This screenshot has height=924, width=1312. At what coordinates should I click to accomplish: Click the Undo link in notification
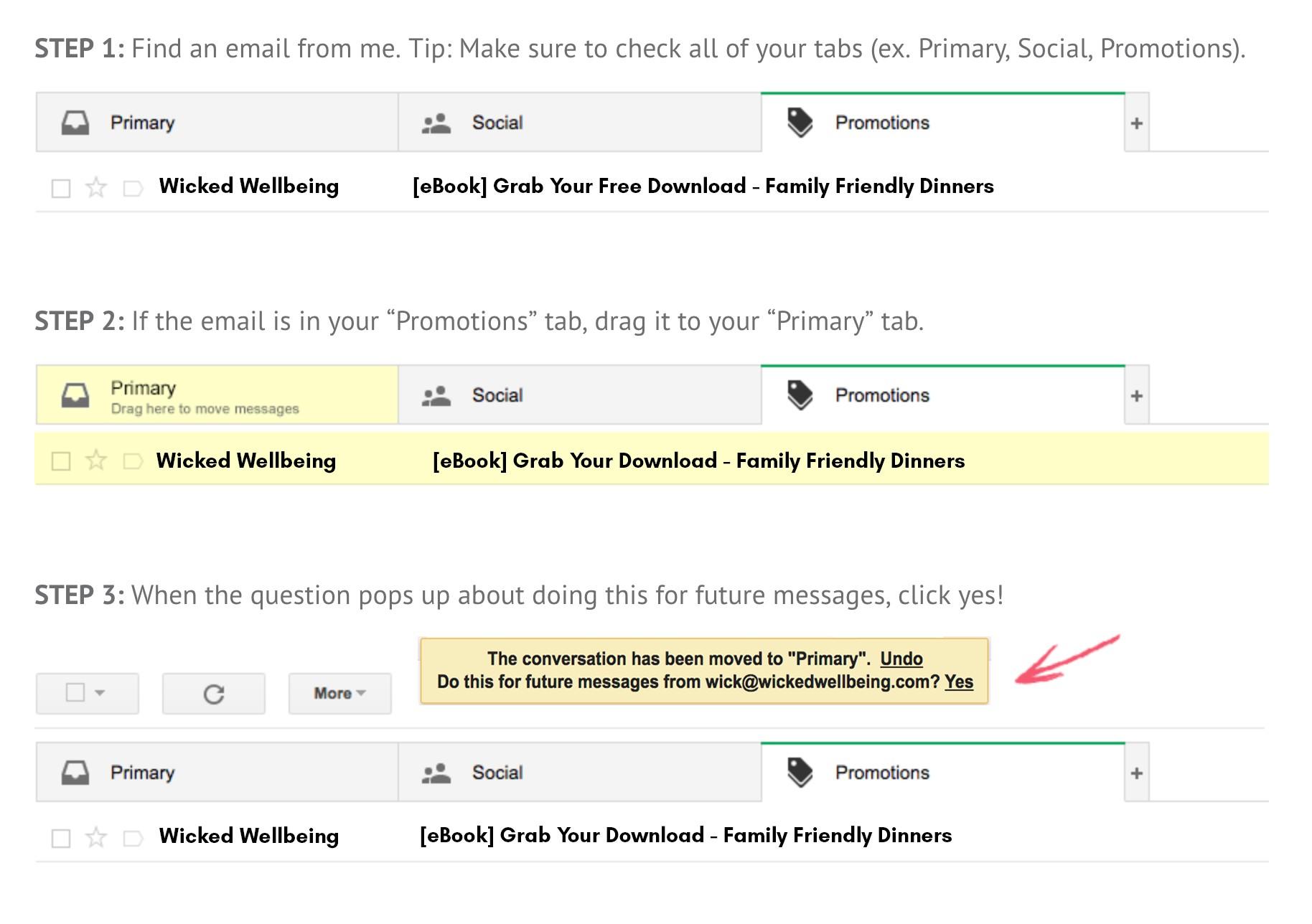(x=901, y=659)
